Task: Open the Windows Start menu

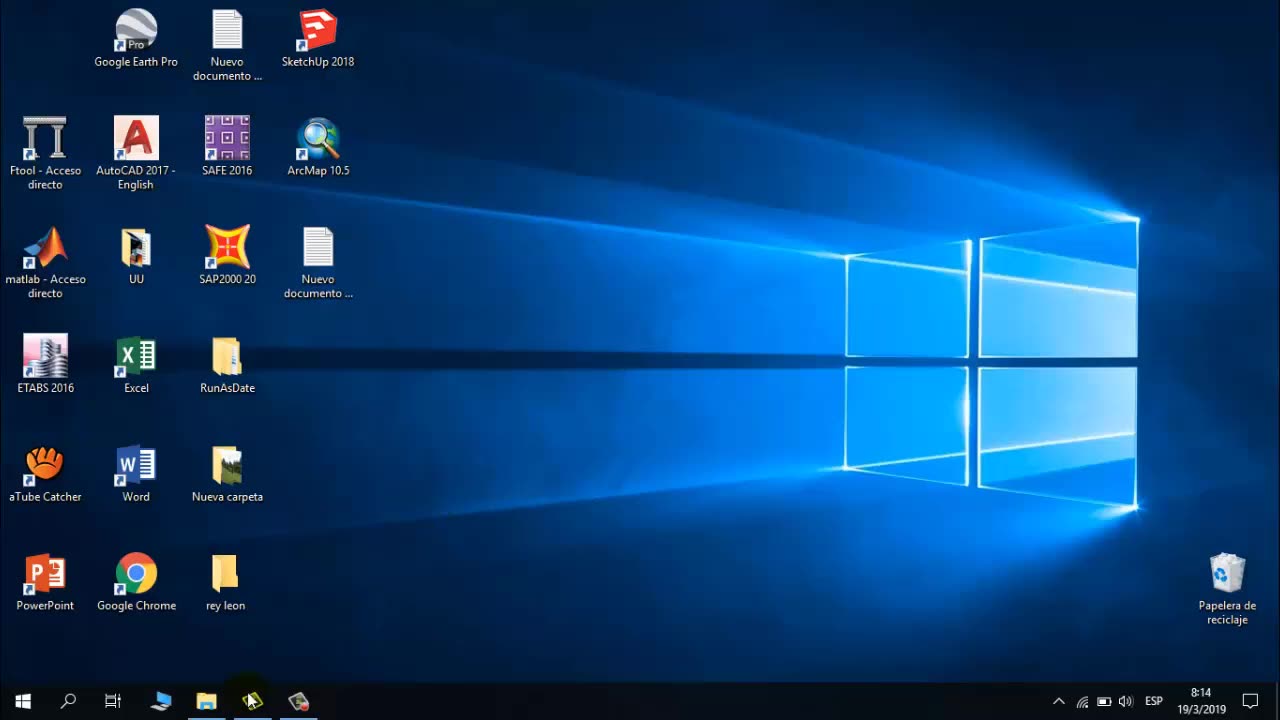Action: 23,701
